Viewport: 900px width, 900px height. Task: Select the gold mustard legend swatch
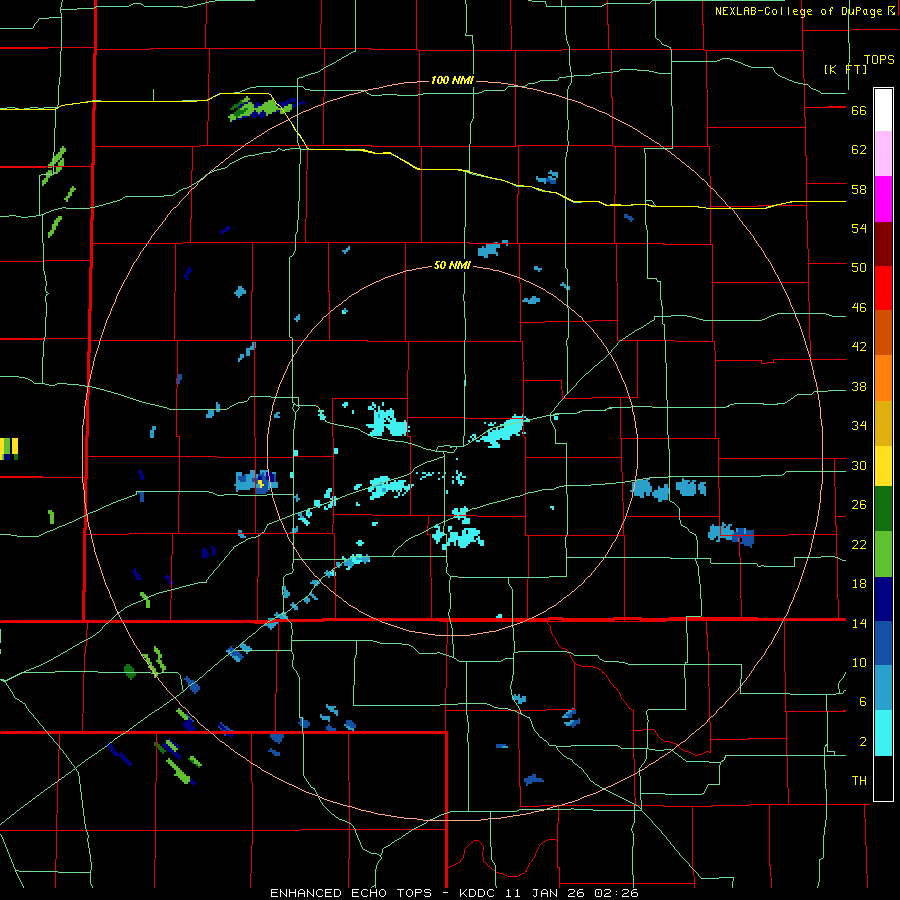pyautogui.click(x=883, y=424)
